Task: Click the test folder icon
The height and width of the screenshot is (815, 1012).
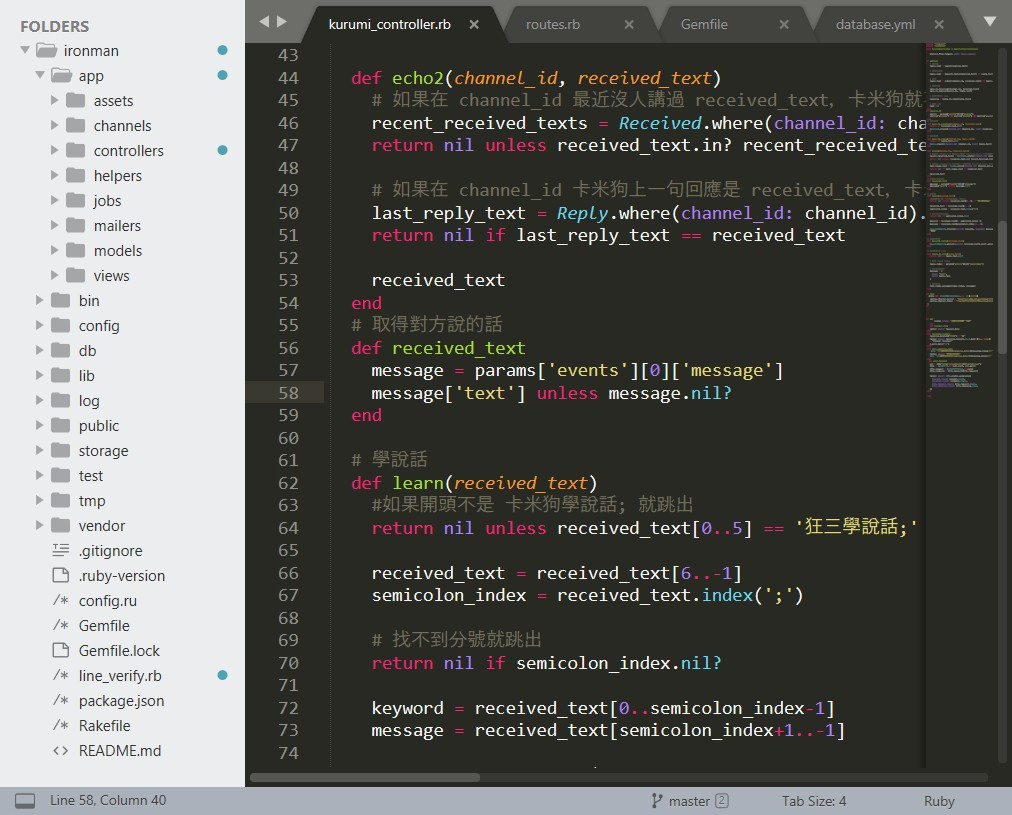Action: [x=61, y=476]
